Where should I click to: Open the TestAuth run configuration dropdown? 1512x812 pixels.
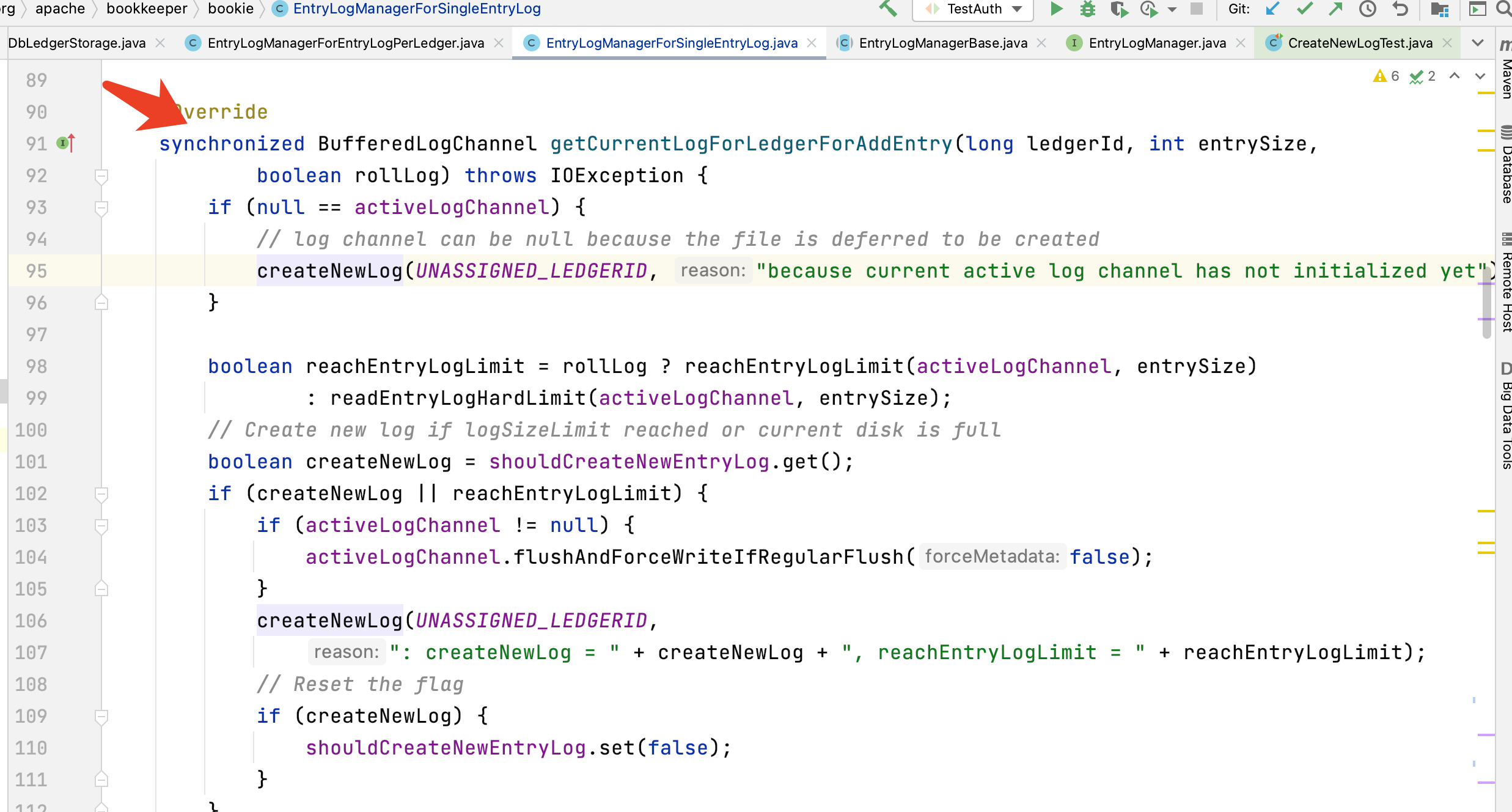pyautogui.click(x=973, y=9)
